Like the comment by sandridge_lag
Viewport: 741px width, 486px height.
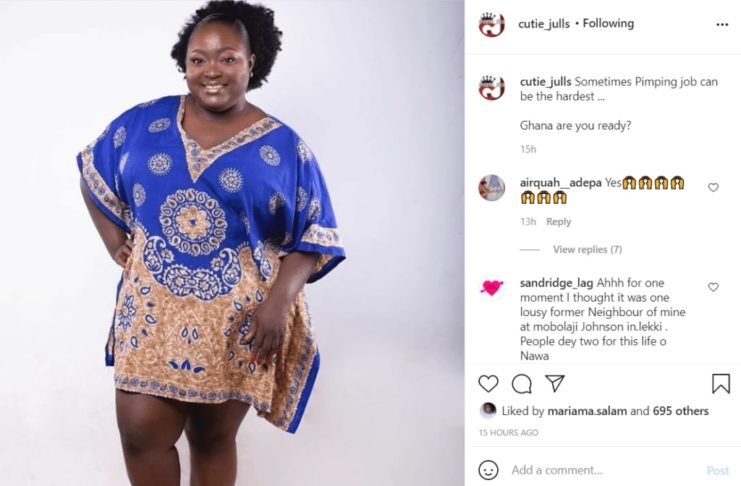713,287
